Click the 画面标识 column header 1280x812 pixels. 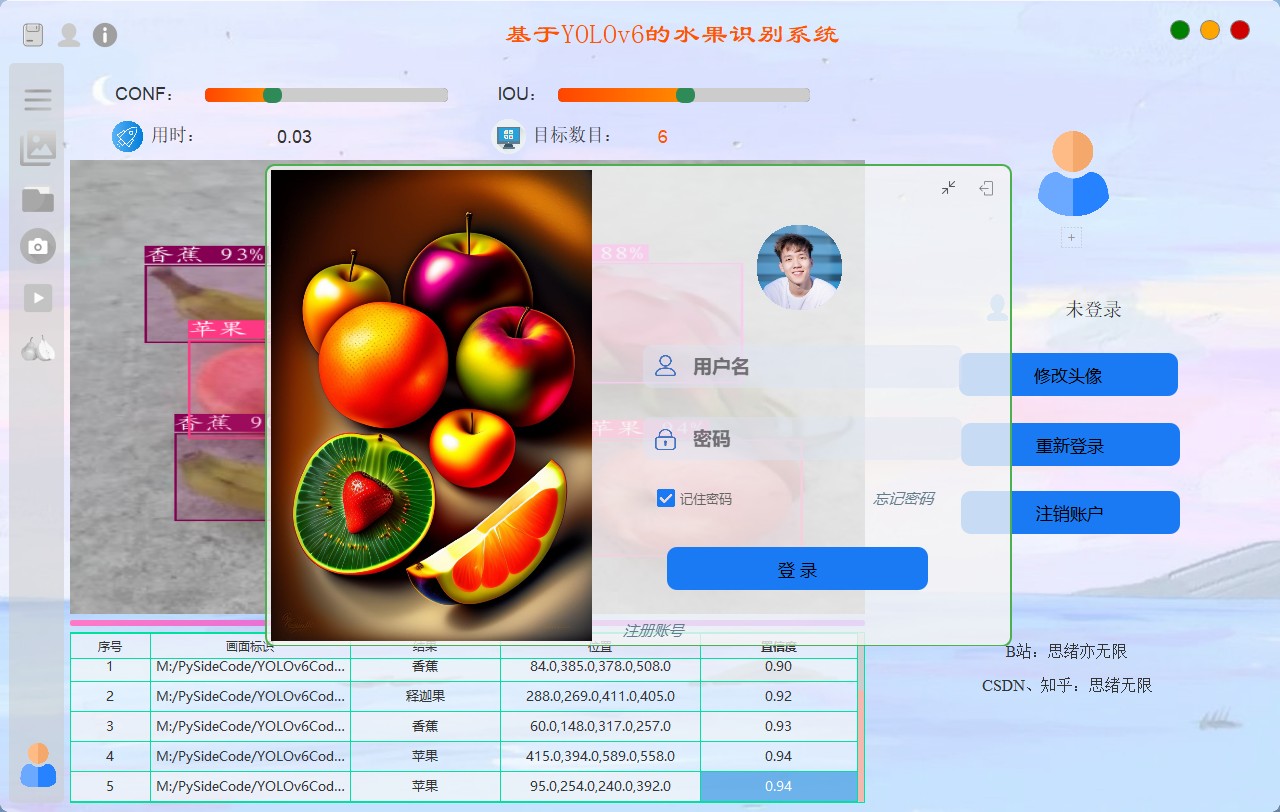pyautogui.click(x=250, y=646)
